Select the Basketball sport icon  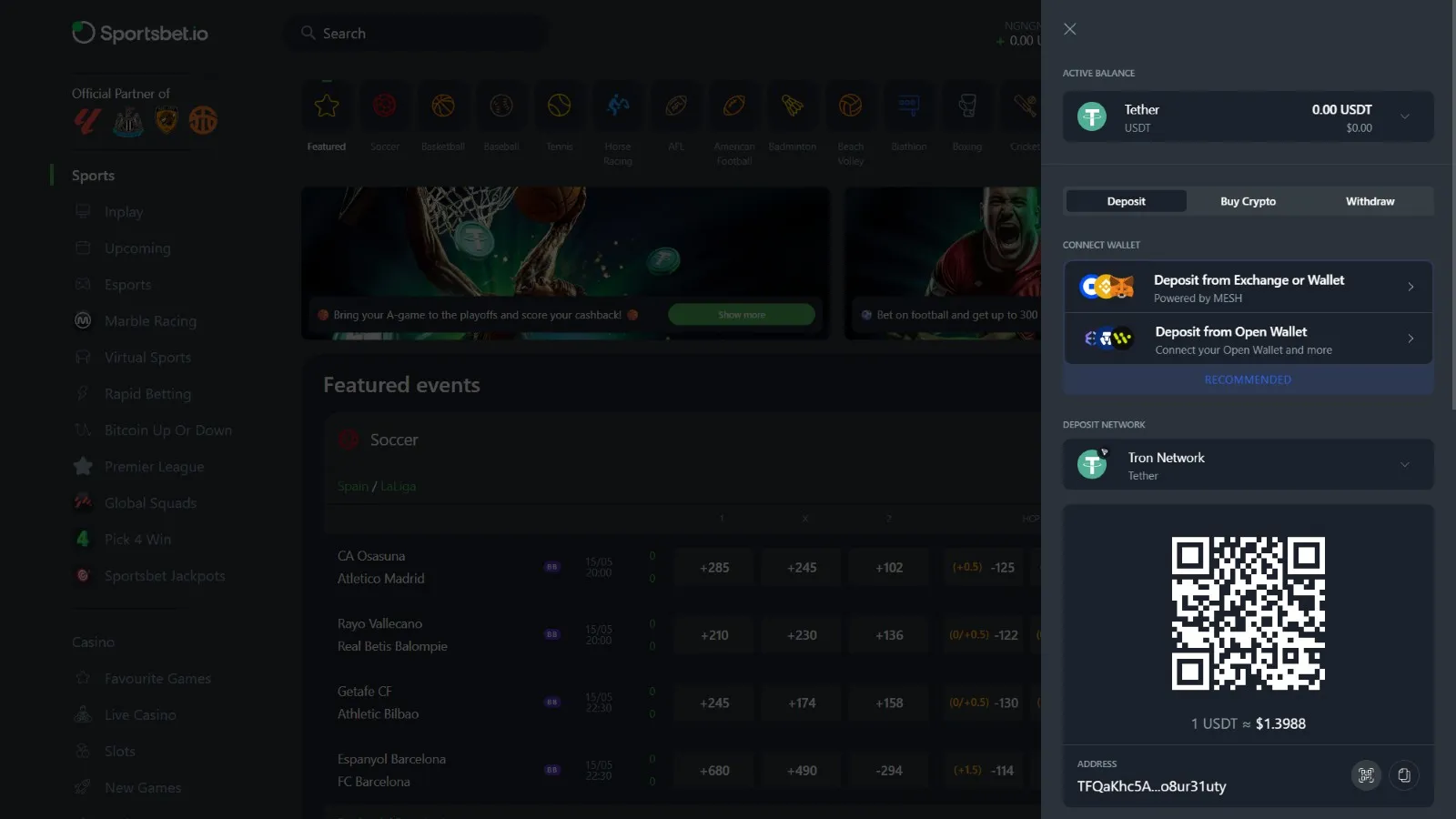point(443,106)
